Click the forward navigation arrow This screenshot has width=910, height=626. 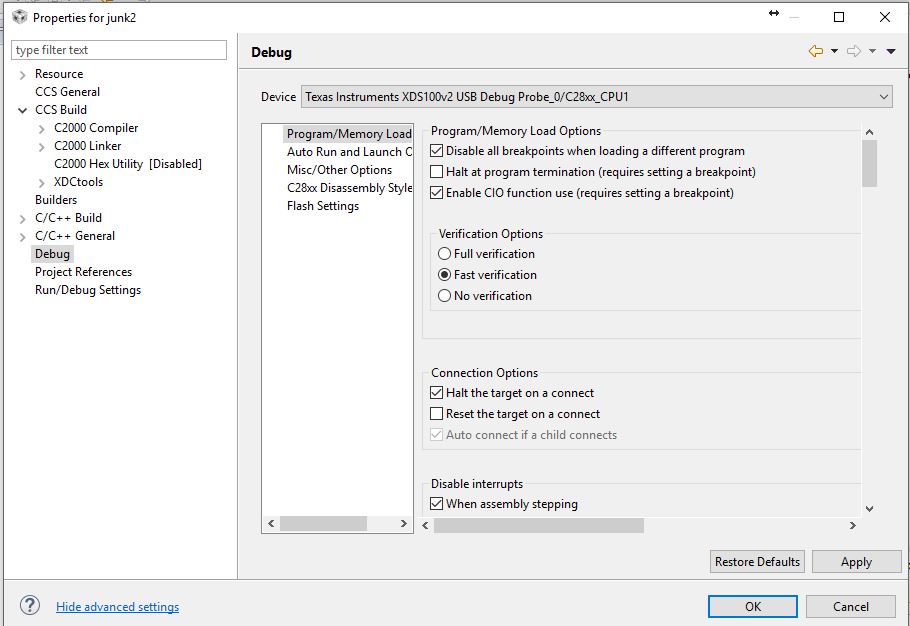(x=854, y=51)
